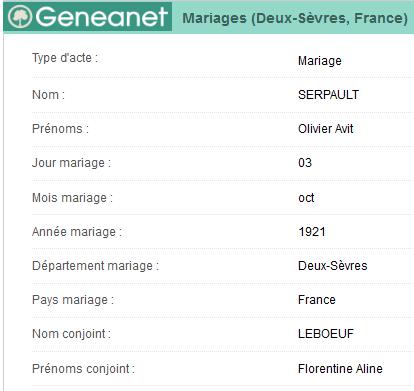Select the France country value

point(317,300)
